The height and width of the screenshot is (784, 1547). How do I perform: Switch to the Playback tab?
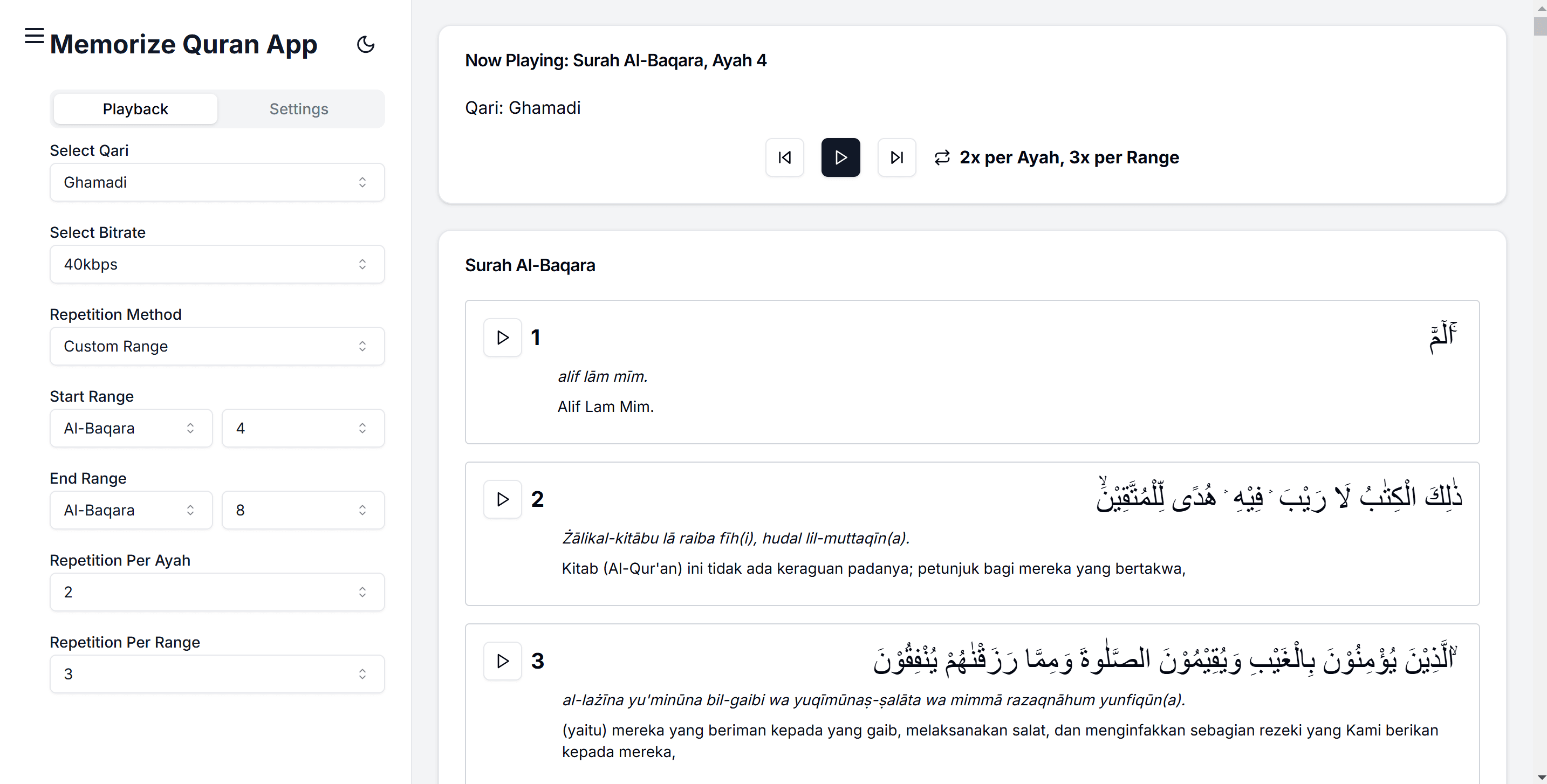134,109
